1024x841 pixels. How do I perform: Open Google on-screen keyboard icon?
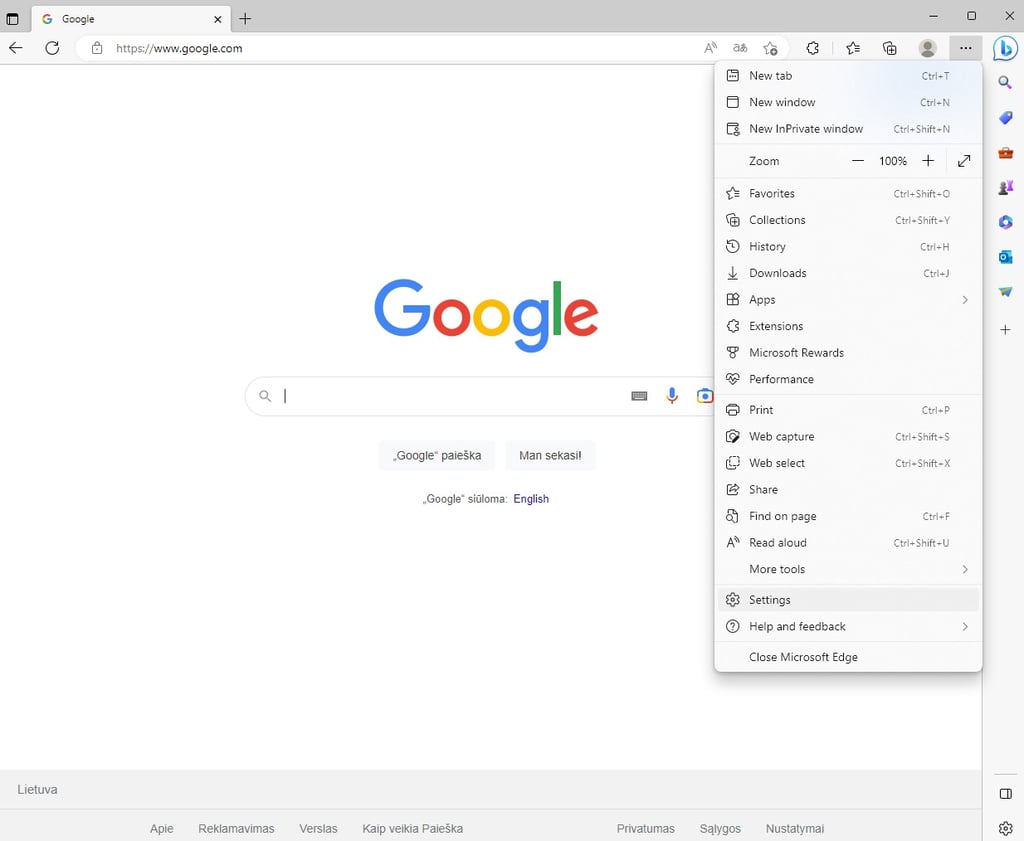point(639,396)
